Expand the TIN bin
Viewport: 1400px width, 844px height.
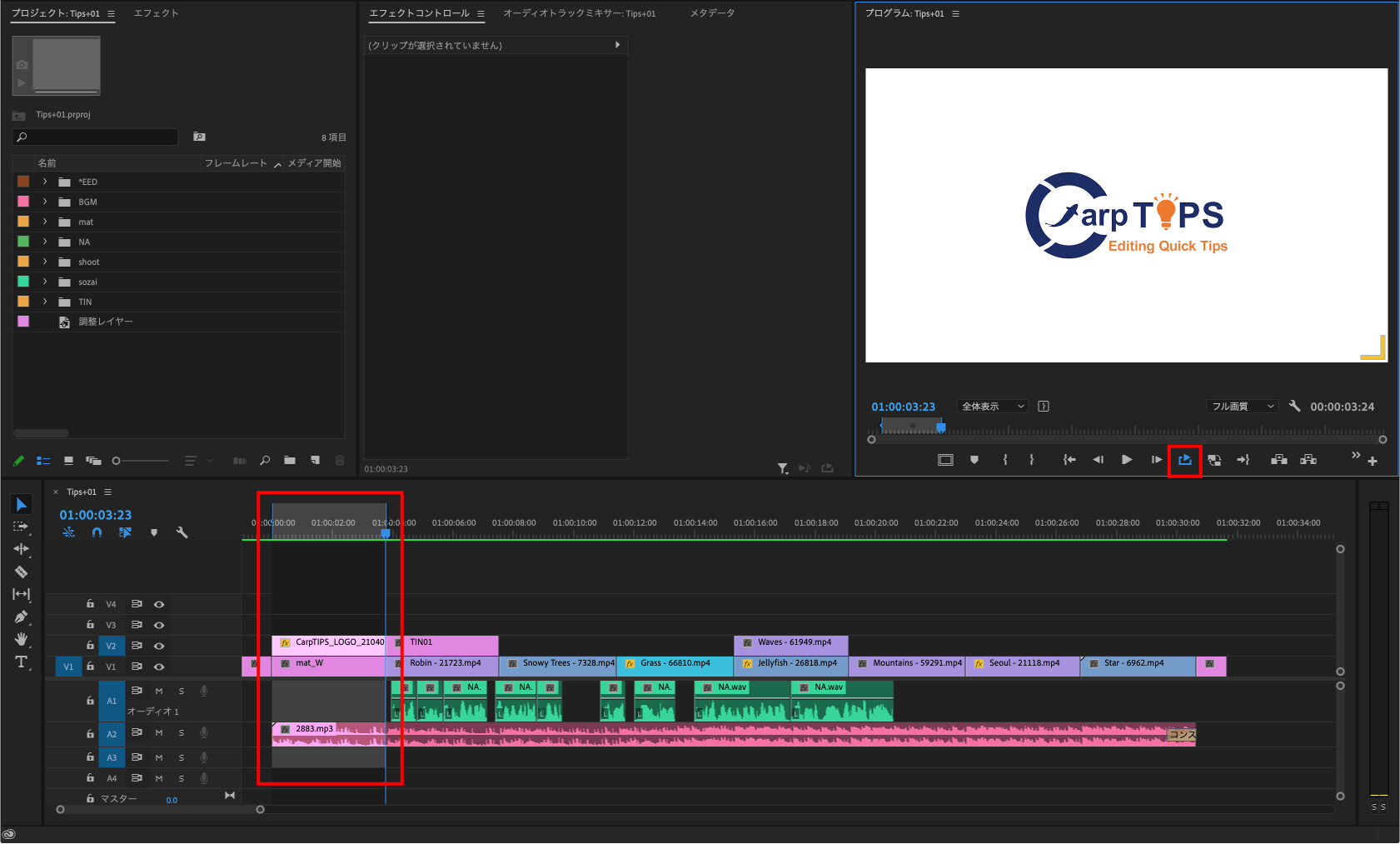(x=45, y=302)
